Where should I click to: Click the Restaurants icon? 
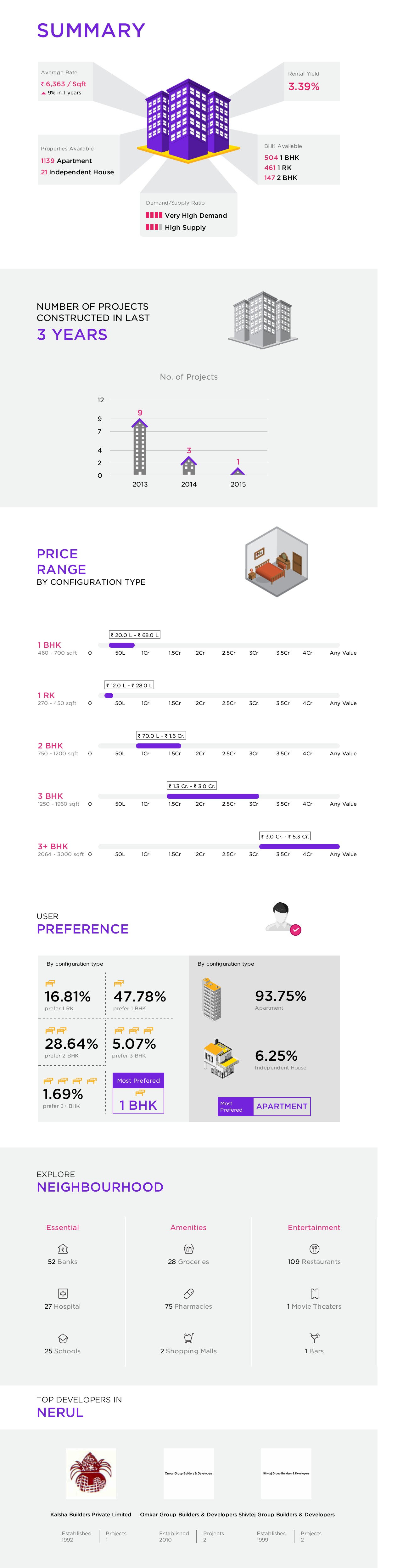[x=314, y=1249]
